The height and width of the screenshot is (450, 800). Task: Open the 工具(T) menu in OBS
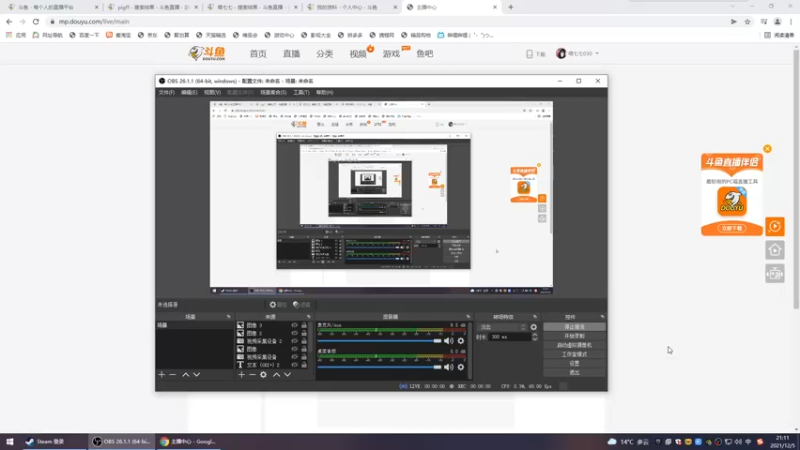click(301, 92)
